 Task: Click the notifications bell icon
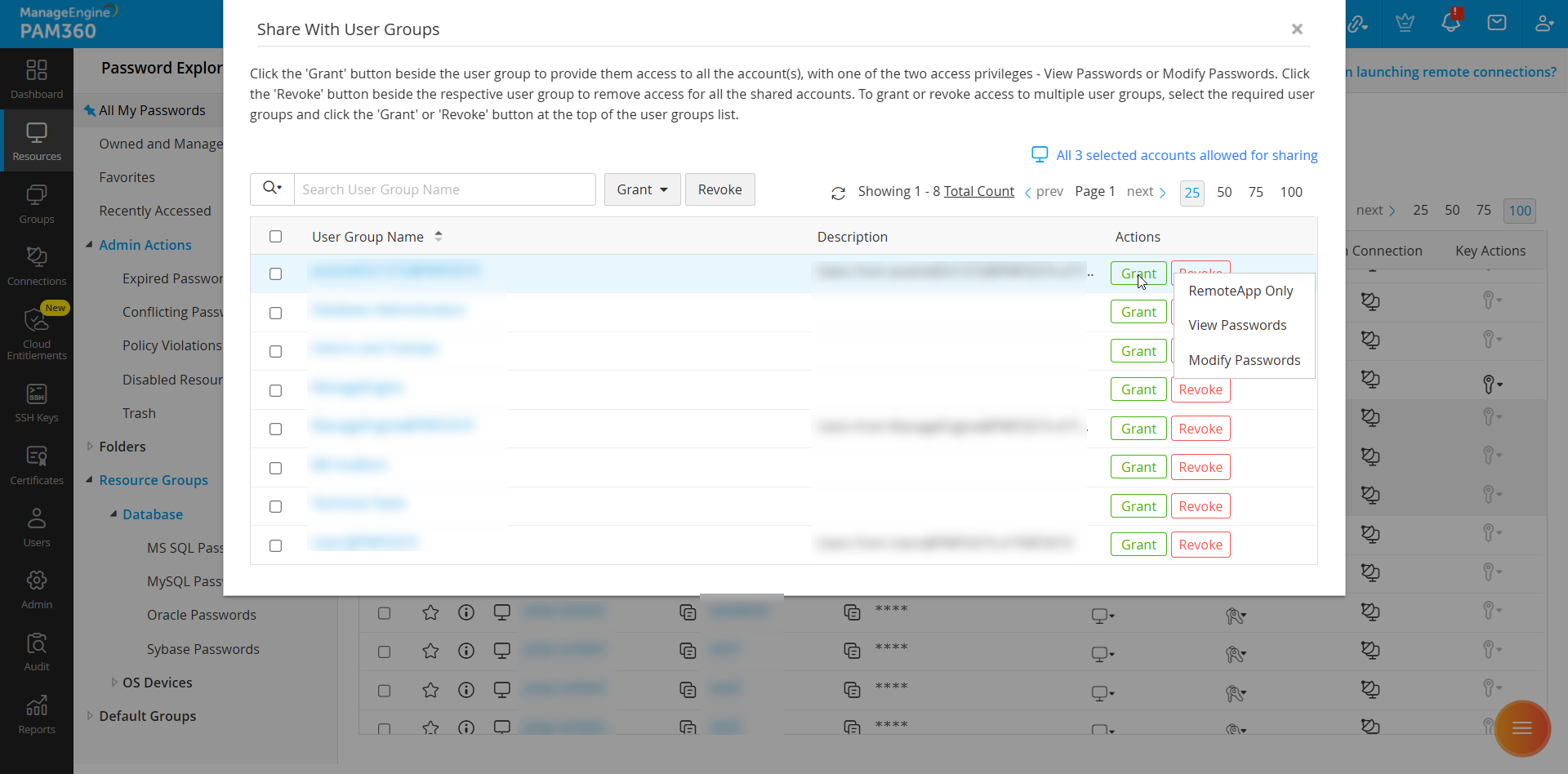[x=1451, y=22]
